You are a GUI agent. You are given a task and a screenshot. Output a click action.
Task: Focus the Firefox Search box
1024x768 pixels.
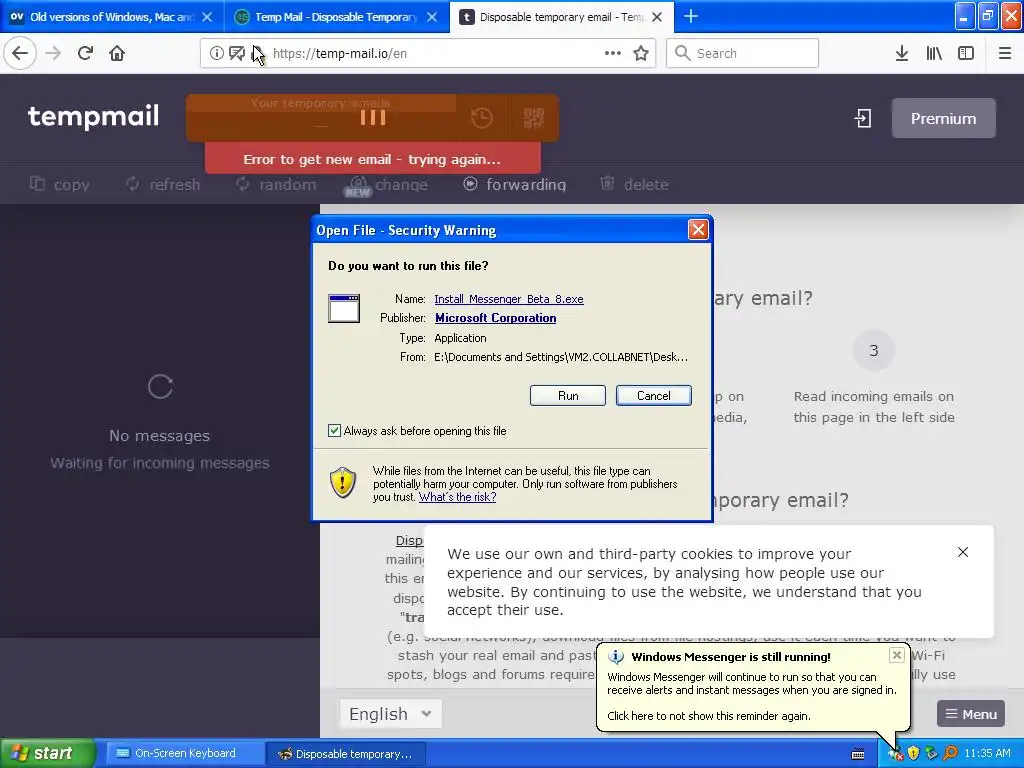click(x=742, y=53)
